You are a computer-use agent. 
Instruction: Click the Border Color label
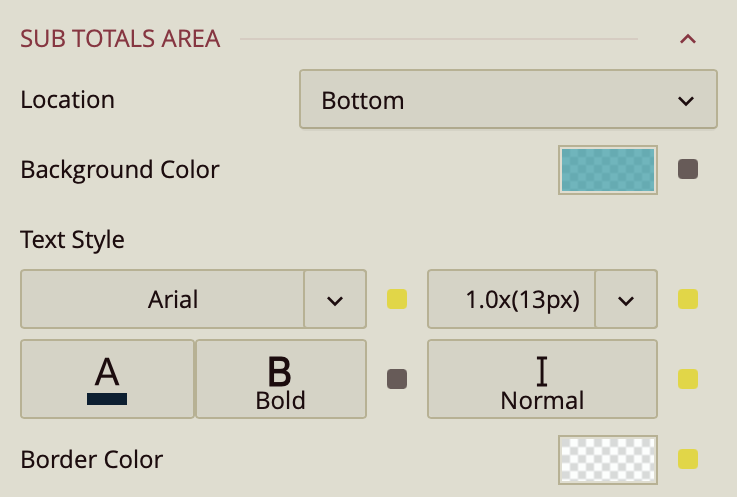pos(92,460)
